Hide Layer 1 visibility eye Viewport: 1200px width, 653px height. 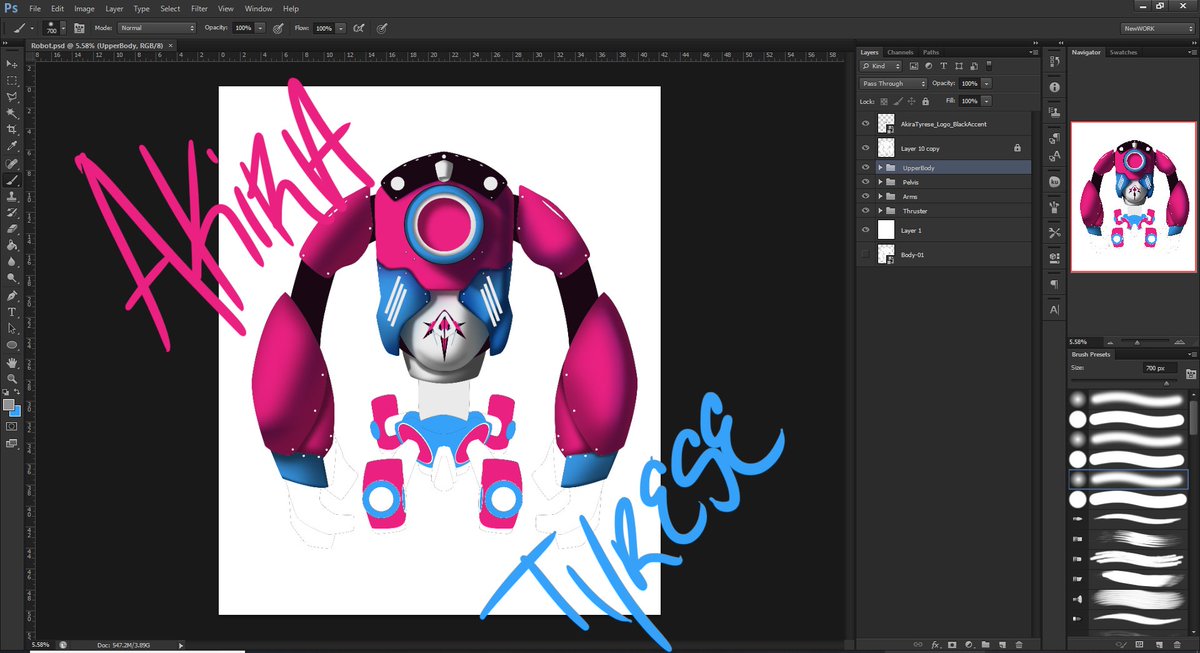pos(866,229)
